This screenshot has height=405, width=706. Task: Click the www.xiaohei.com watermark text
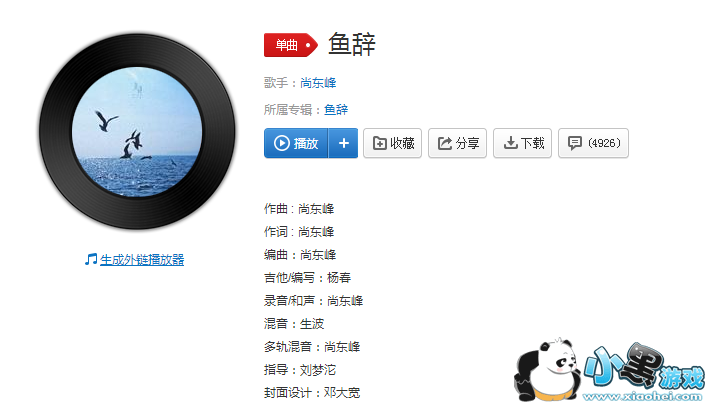[643, 396]
